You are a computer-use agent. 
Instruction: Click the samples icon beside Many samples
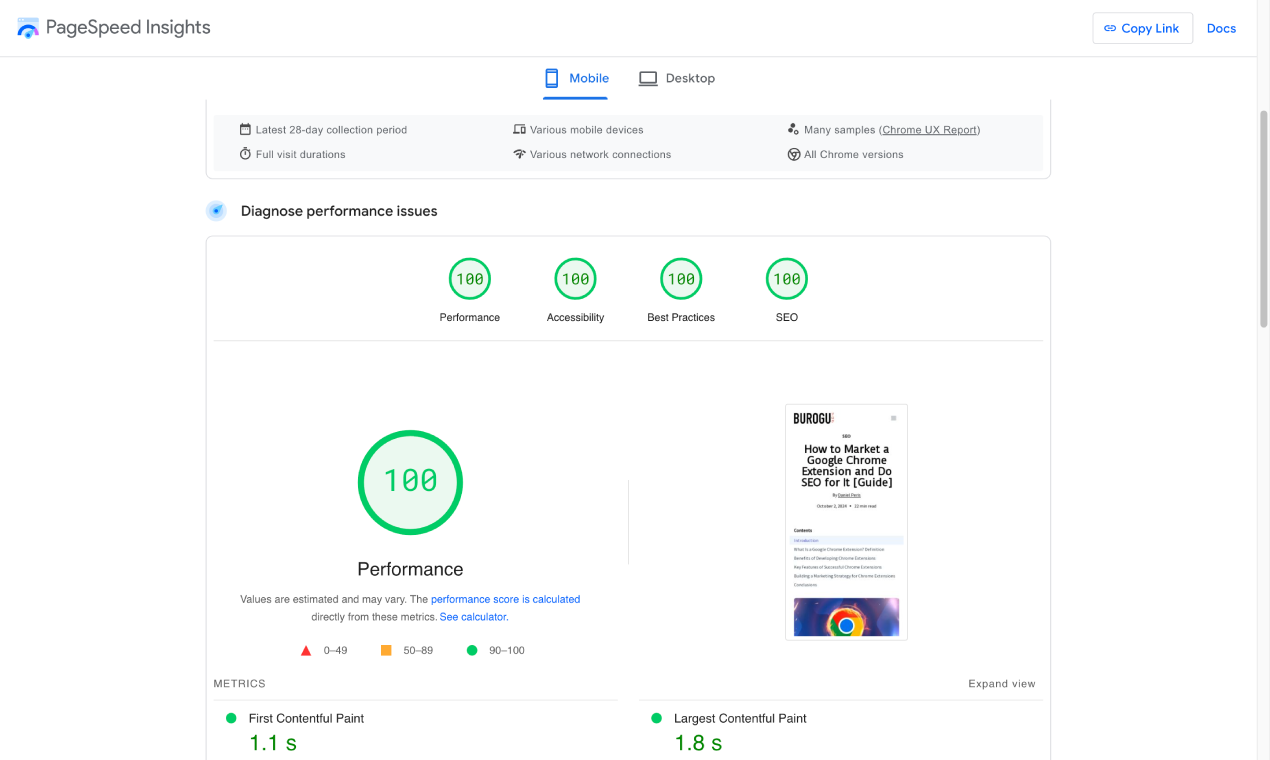click(793, 129)
